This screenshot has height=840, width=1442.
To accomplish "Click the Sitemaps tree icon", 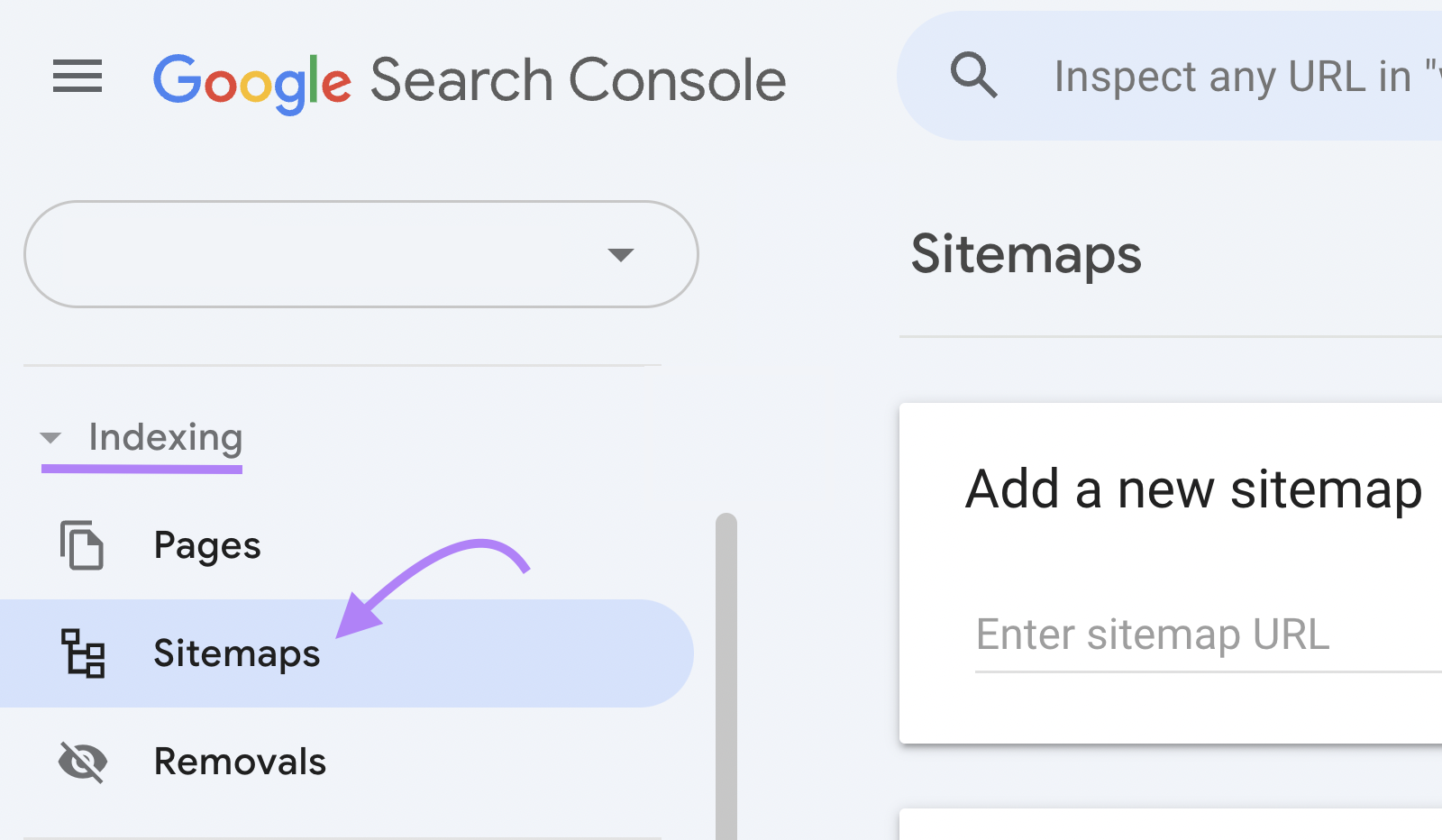I will tap(83, 655).
